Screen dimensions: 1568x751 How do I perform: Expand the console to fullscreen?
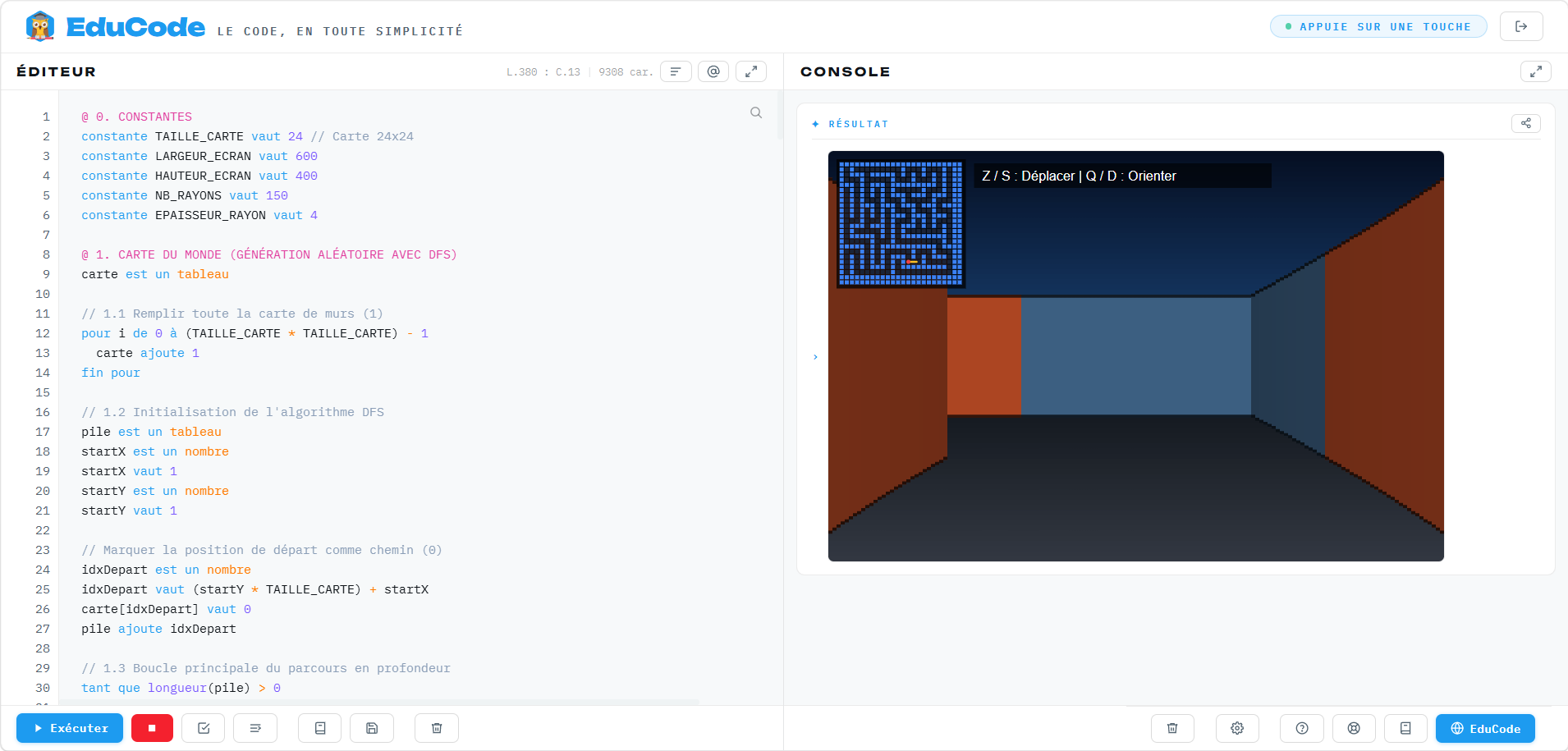coord(1536,71)
